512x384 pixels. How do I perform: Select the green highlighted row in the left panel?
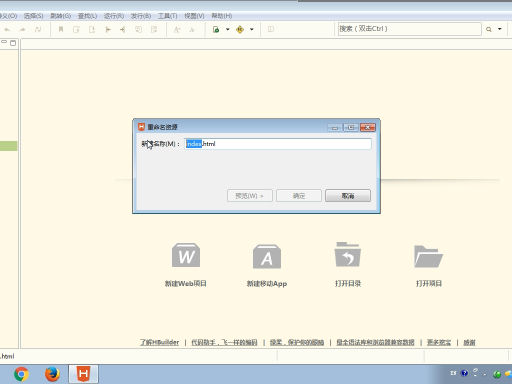9,146
